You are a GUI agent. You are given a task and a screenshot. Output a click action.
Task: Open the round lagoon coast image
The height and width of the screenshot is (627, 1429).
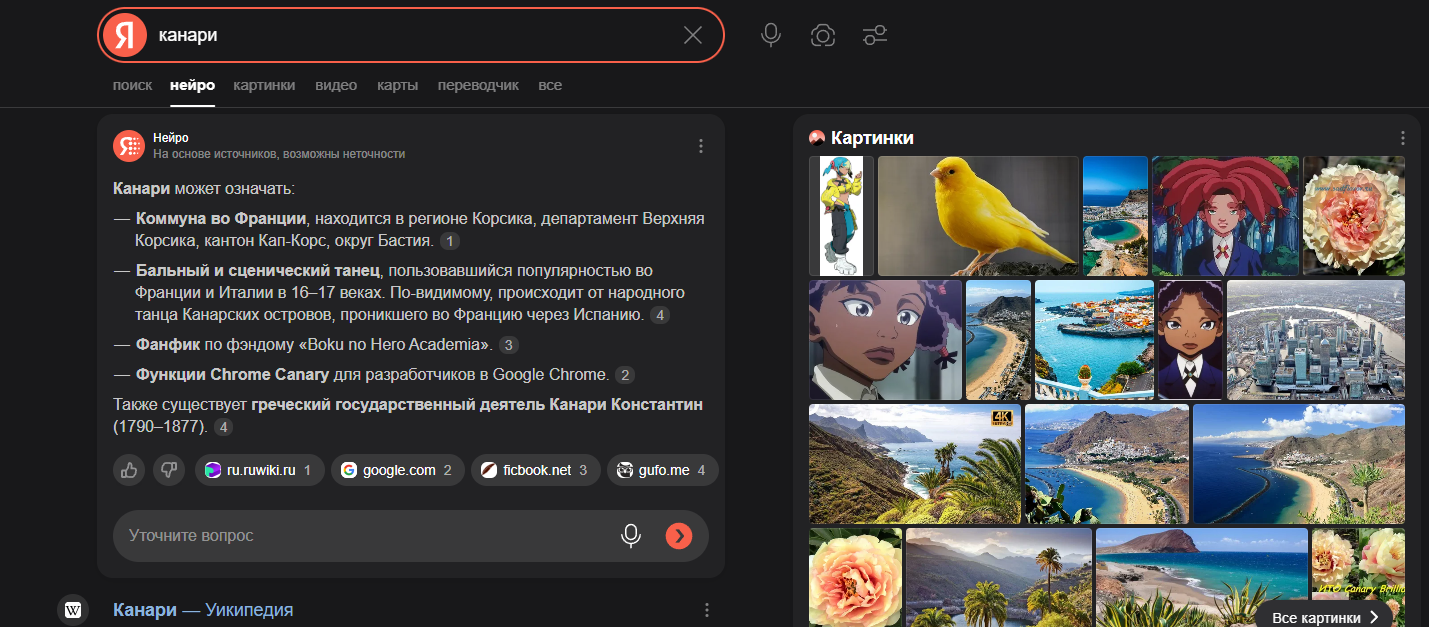click(x=1115, y=216)
